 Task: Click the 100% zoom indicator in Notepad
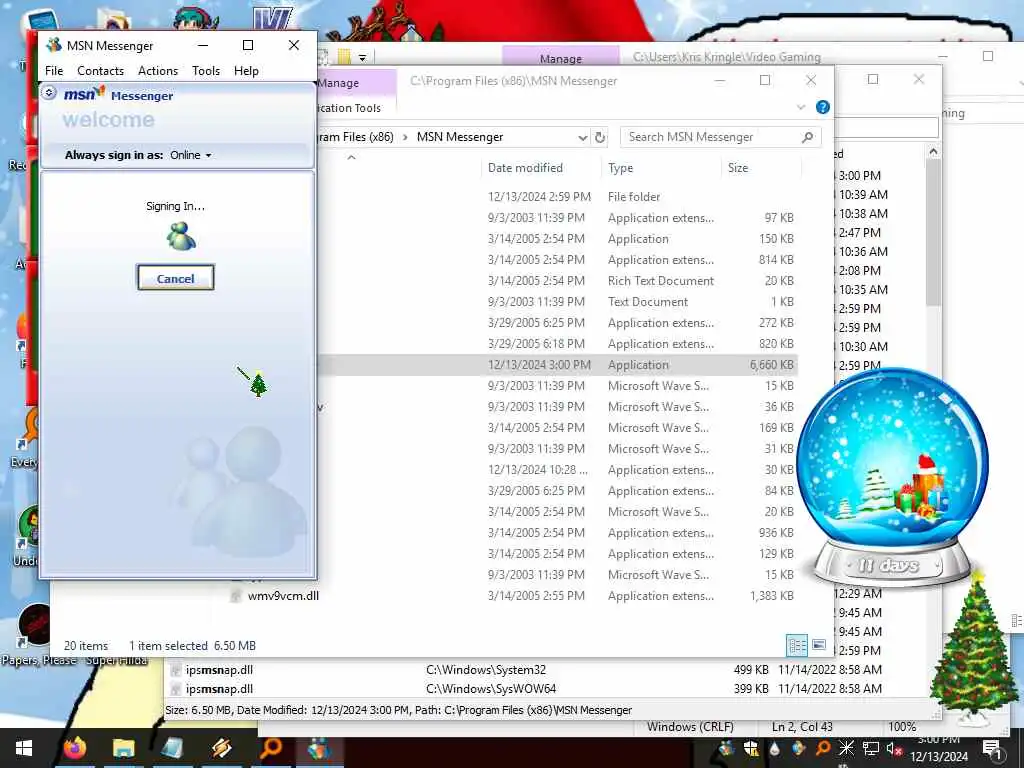902,726
